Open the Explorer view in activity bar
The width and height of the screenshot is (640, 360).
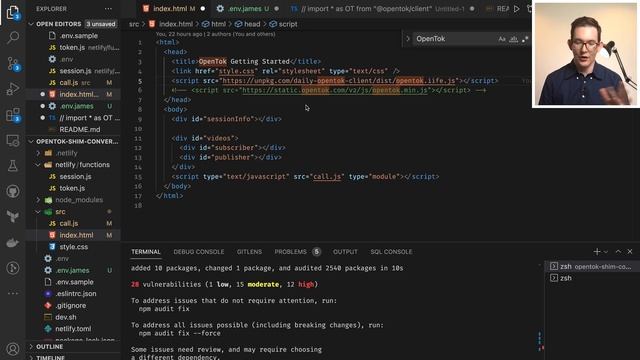pos(13,12)
